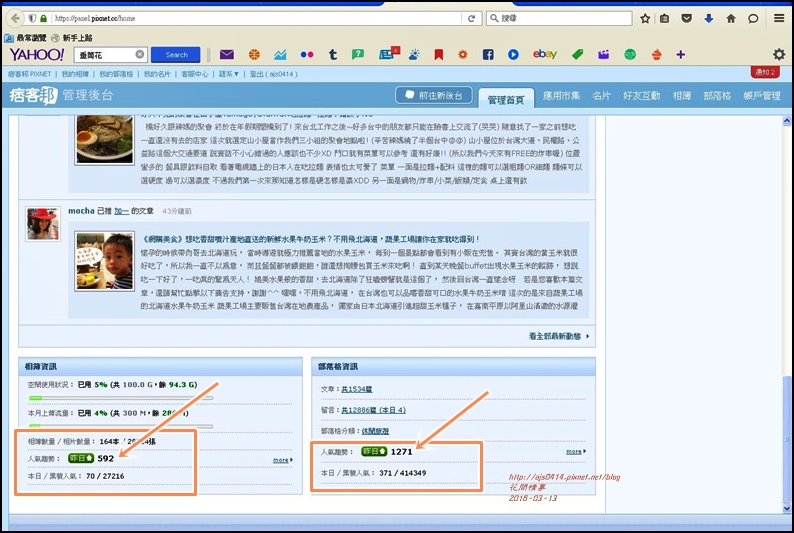Open the 共12886篇 (本日 4) comments link
This screenshot has width=794, height=533.
coord(373,410)
